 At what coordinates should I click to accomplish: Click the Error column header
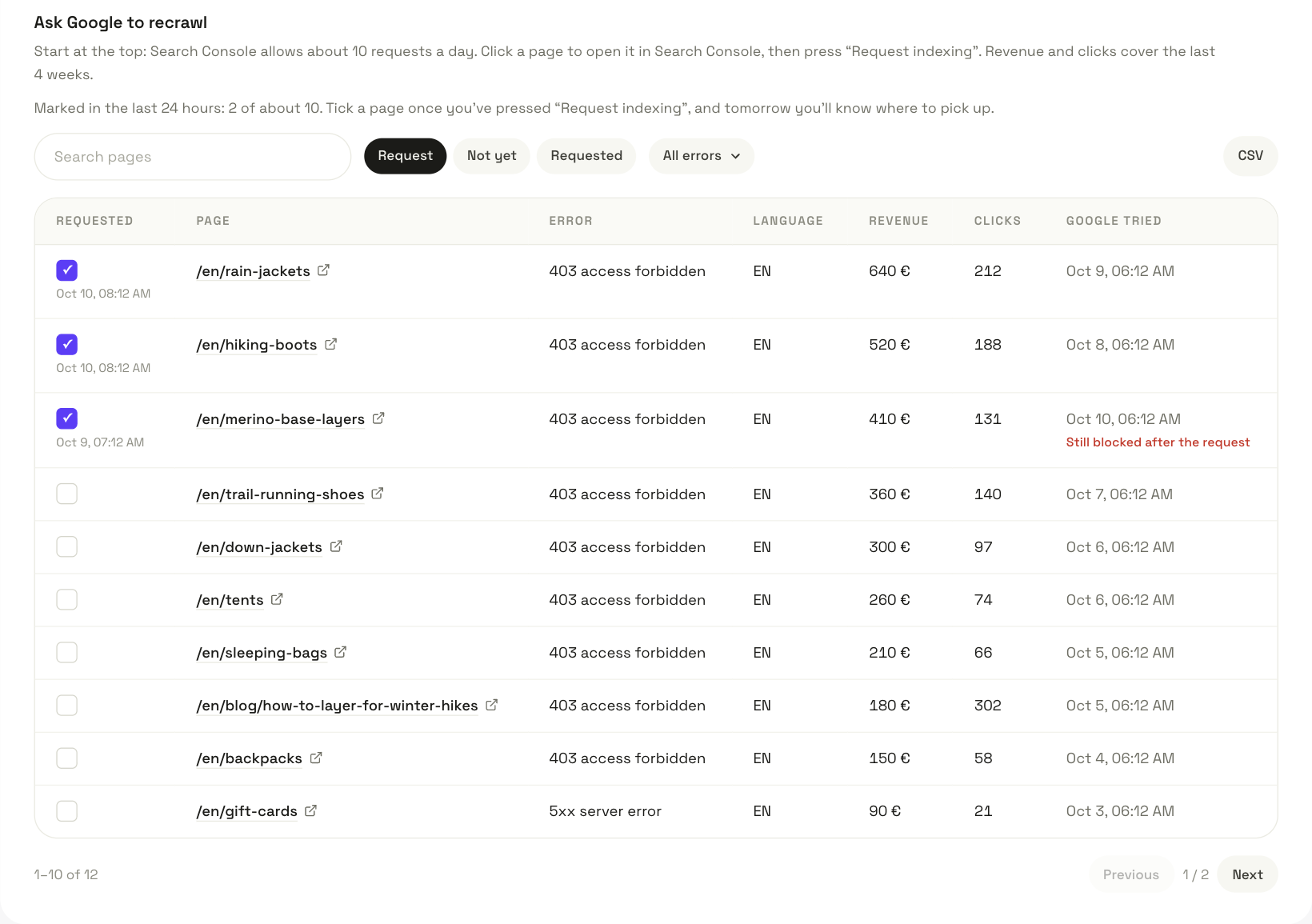570,221
